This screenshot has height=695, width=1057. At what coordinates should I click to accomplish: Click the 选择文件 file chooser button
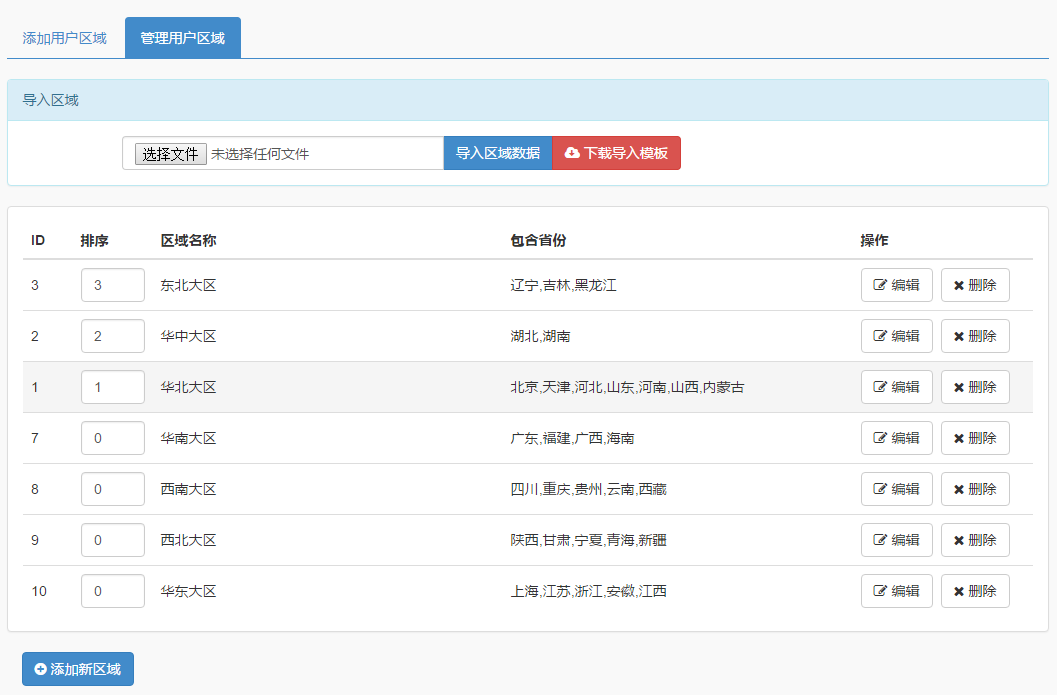coord(171,154)
